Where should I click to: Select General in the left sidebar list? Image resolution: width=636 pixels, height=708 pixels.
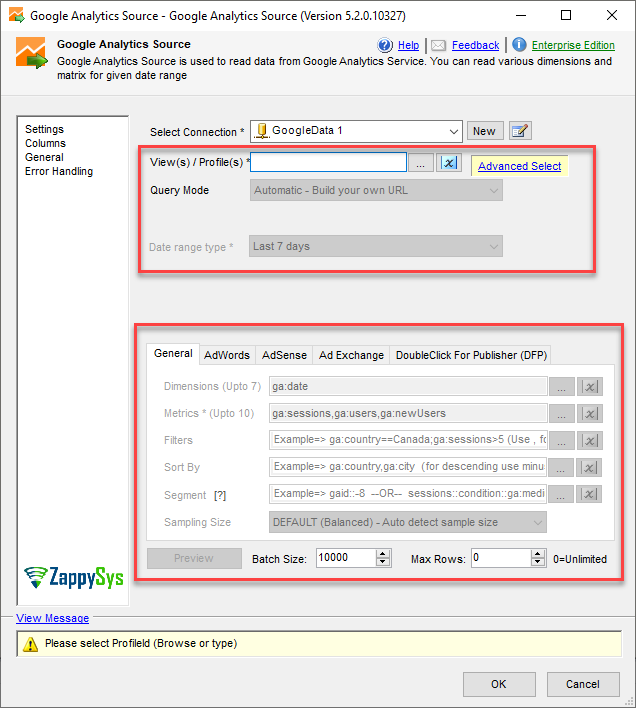(44, 157)
